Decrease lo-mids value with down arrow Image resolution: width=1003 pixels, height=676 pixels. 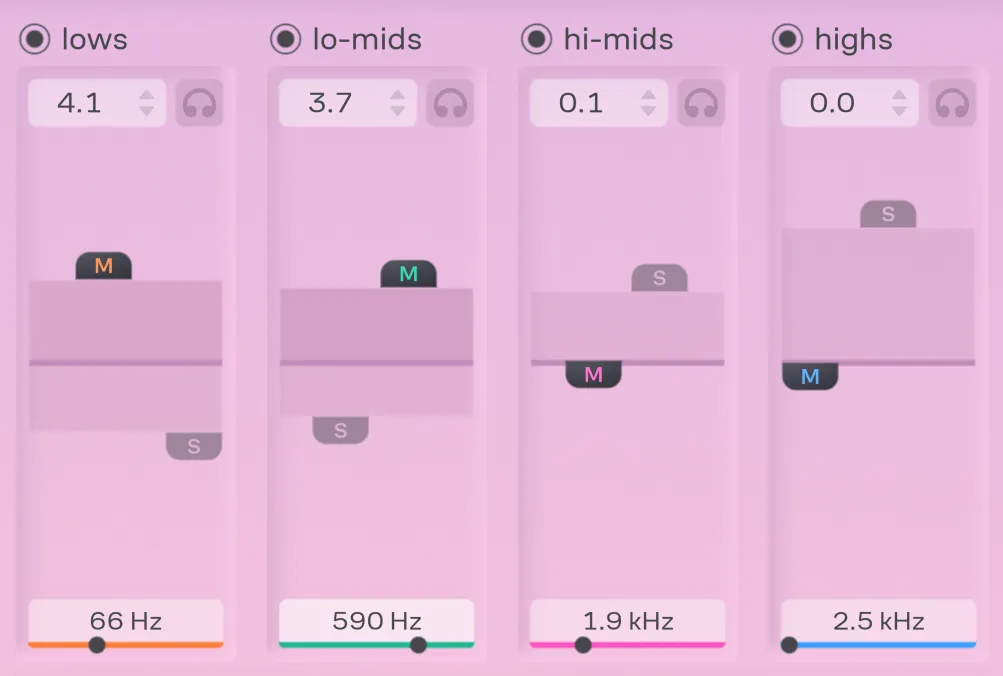pos(397,111)
